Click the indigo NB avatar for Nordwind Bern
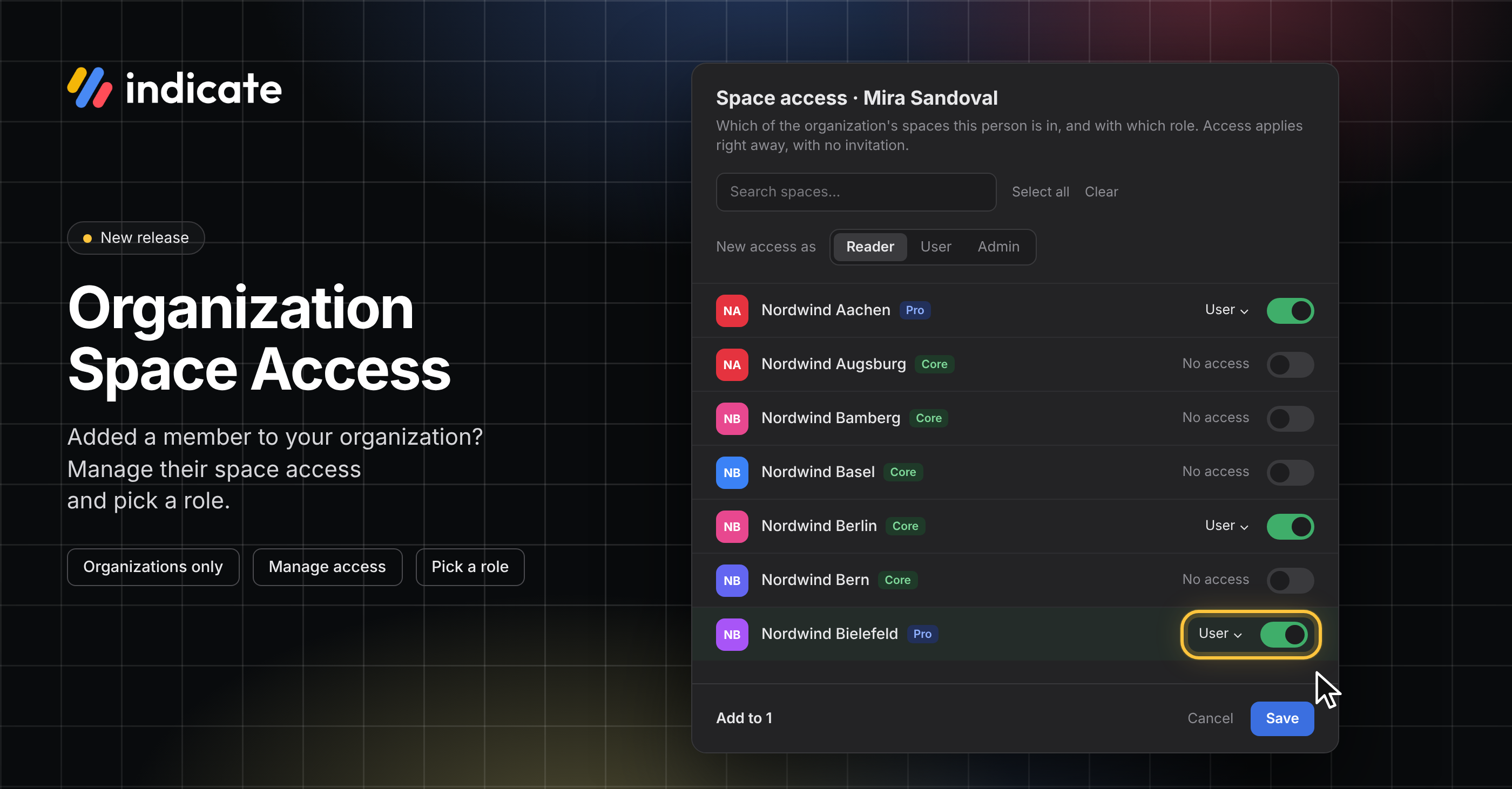The width and height of the screenshot is (1512, 789). point(732,580)
